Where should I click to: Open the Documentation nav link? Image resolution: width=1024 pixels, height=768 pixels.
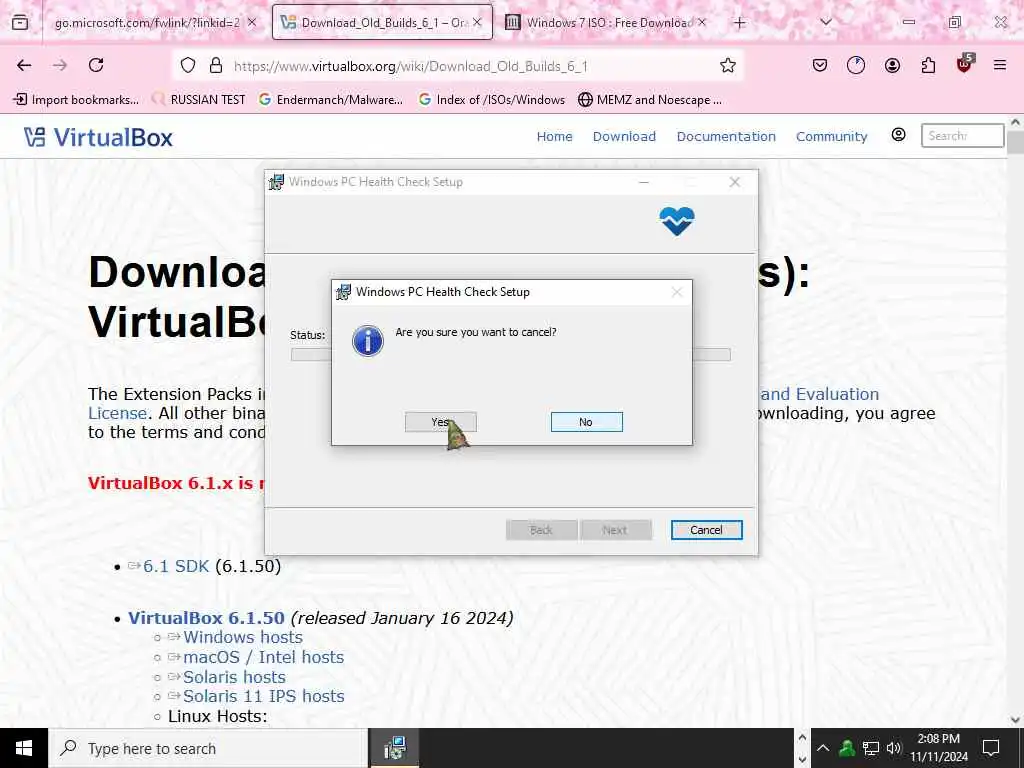pyautogui.click(x=726, y=136)
